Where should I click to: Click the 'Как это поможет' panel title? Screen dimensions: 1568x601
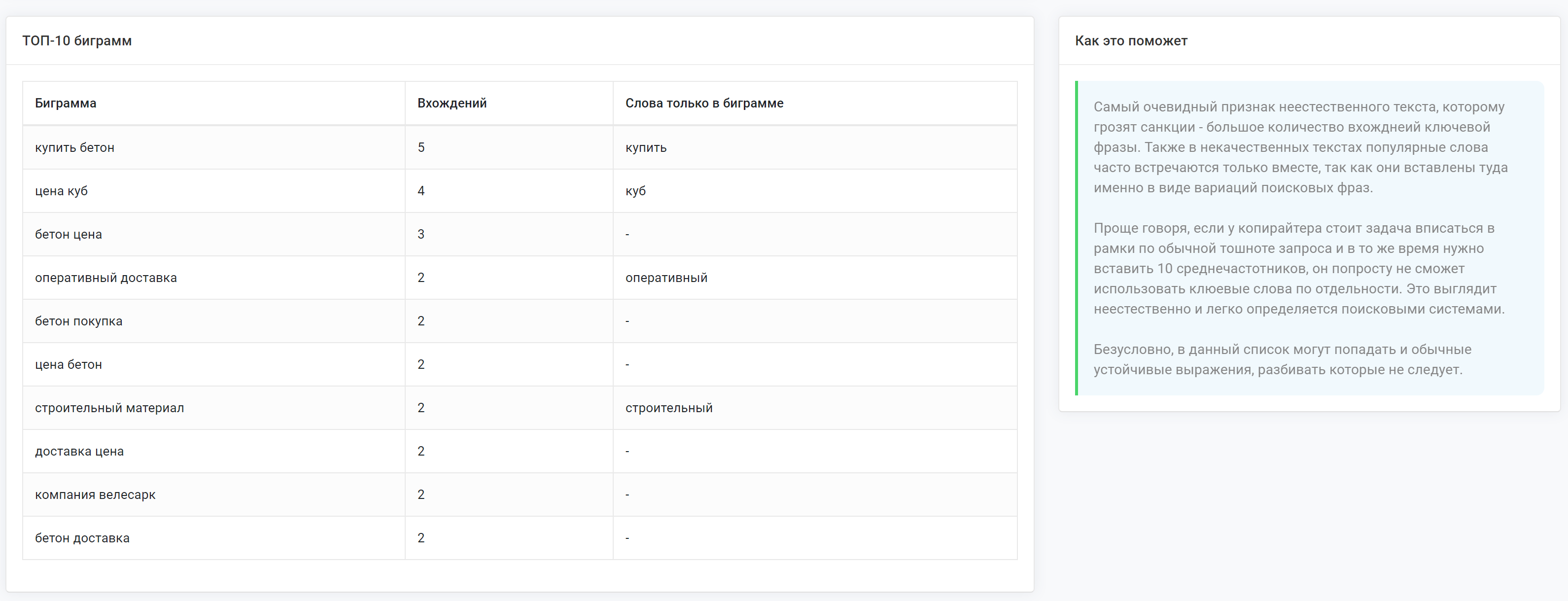[1130, 41]
